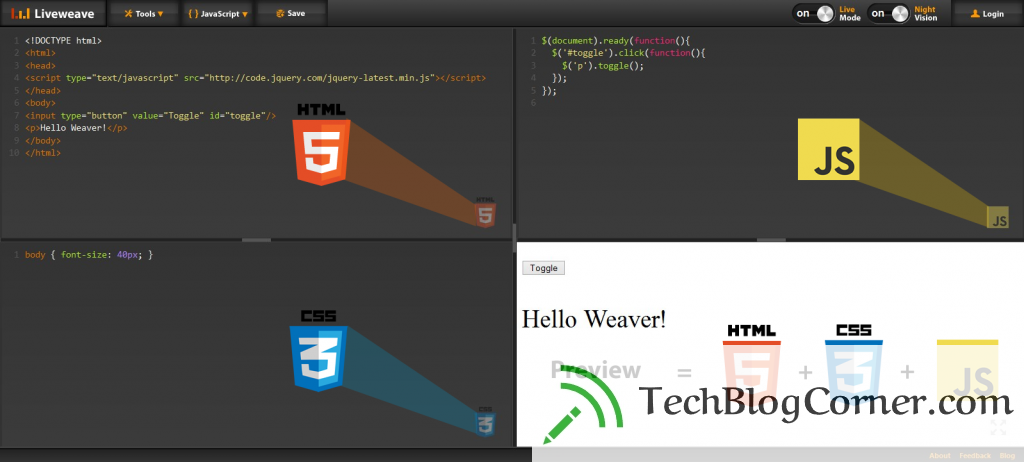Viewport: 1024px width, 462px height.
Task: Click the closing </html> tag line
Action: [43, 153]
